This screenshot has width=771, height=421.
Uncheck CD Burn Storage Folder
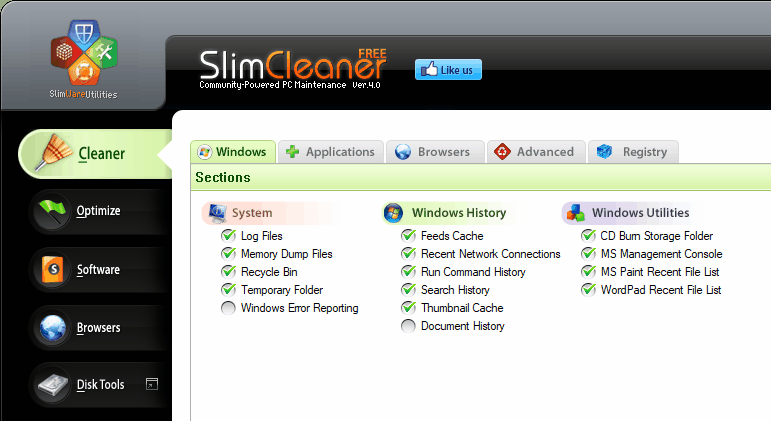click(x=589, y=236)
